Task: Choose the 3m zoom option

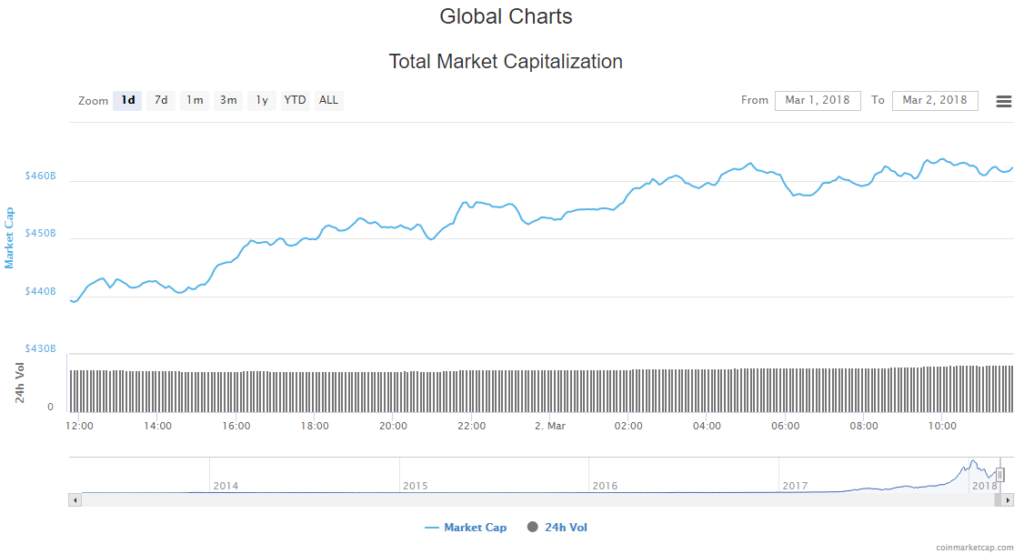Action: (x=228, y=100)
